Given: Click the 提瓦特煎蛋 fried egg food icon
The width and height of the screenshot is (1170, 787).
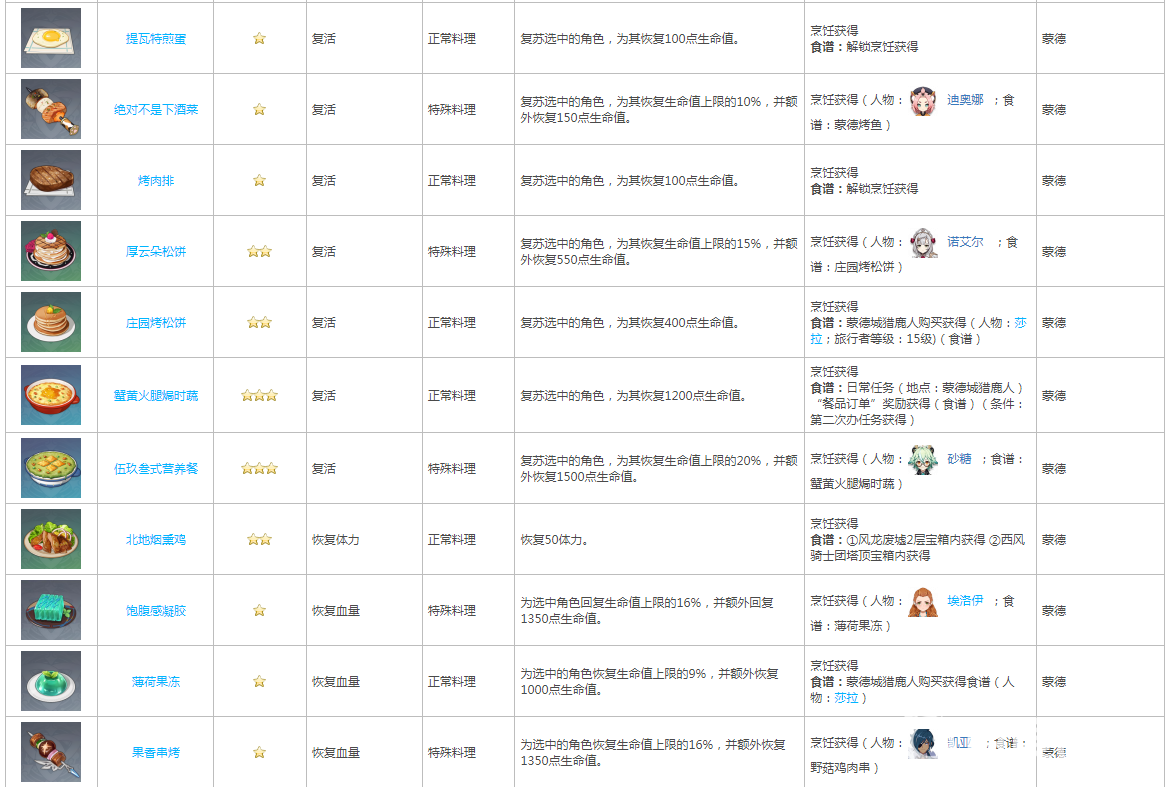Looking at the screenshot, I should tap(50, 38).
